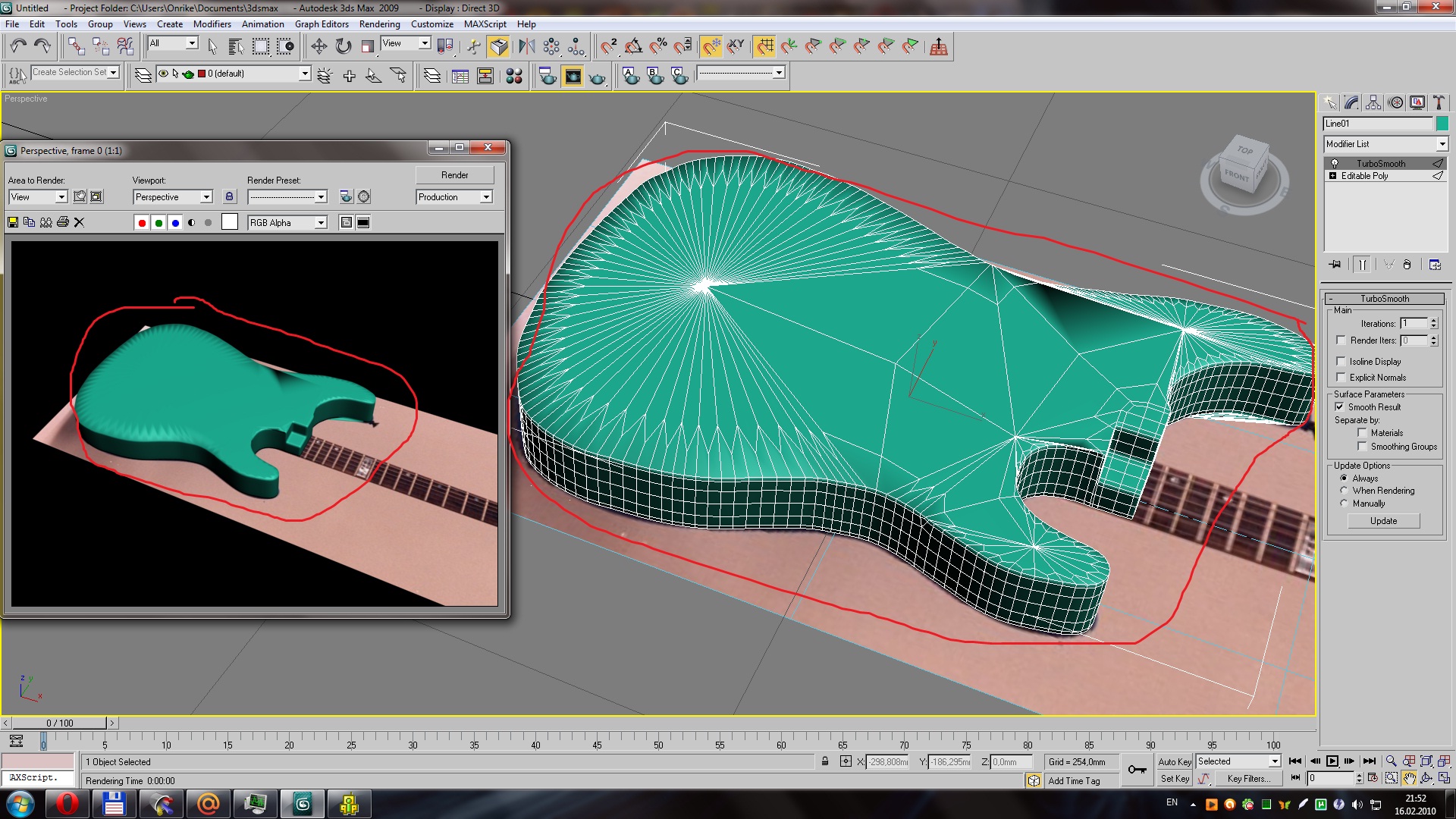Click the Line01 object color swatch
The image size is (1456, 819).
(1442, 124)
